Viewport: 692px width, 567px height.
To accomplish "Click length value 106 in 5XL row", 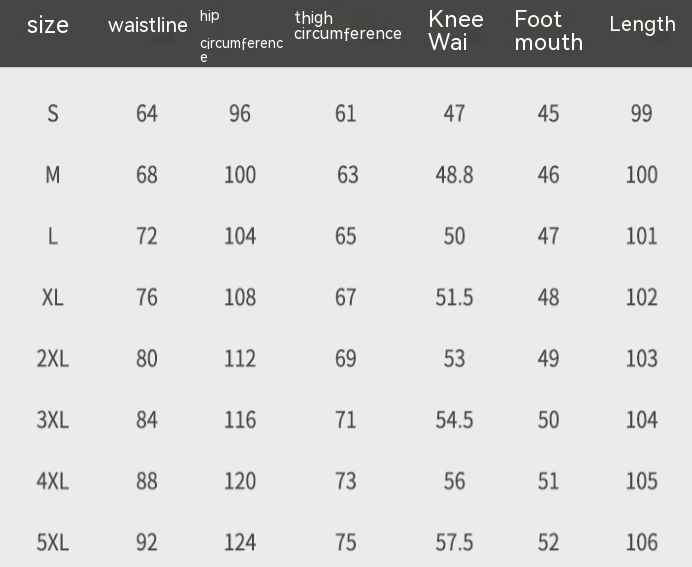I will (x=641, y=542).
